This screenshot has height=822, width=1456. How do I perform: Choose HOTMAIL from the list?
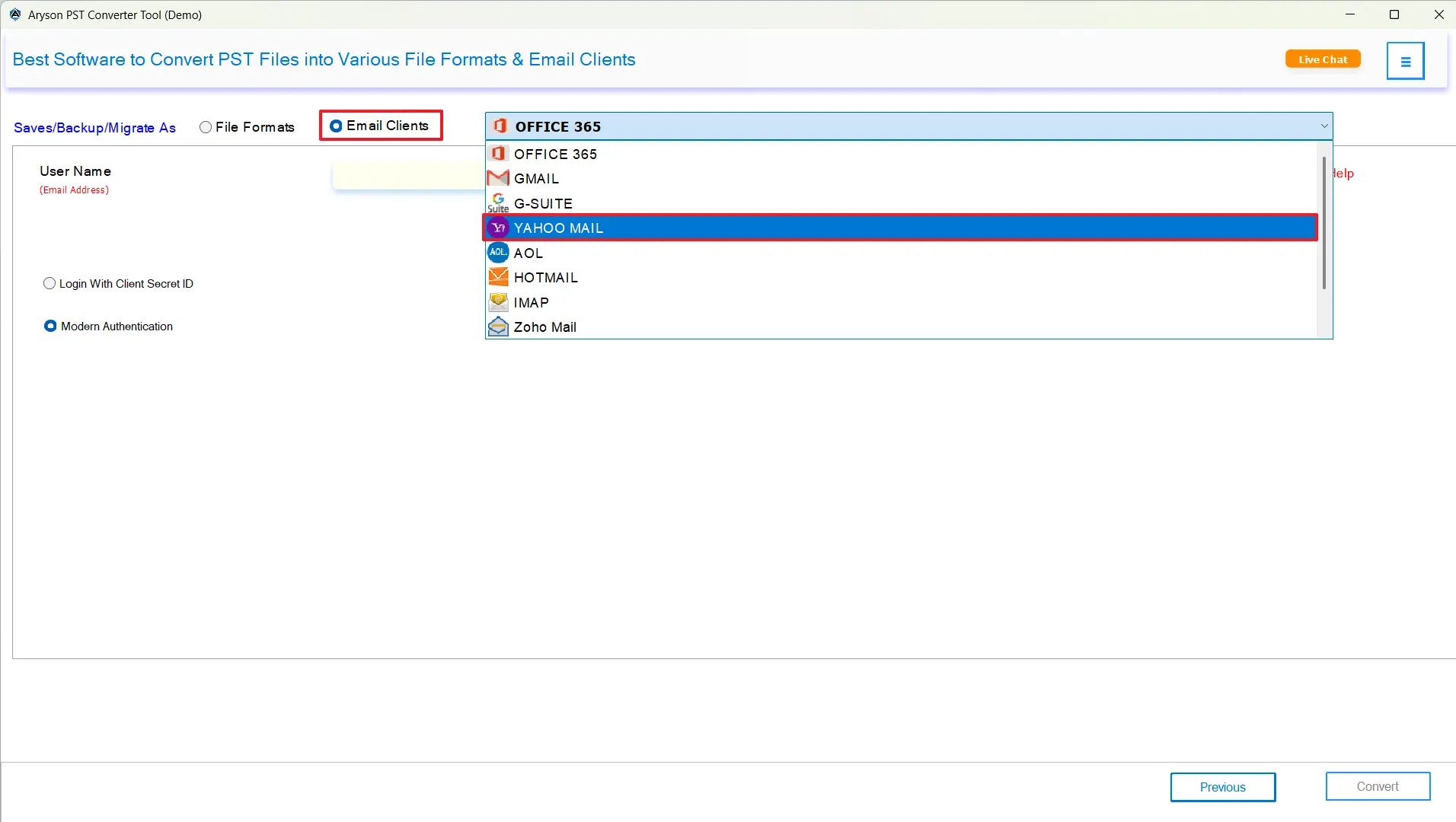[902, 277]
